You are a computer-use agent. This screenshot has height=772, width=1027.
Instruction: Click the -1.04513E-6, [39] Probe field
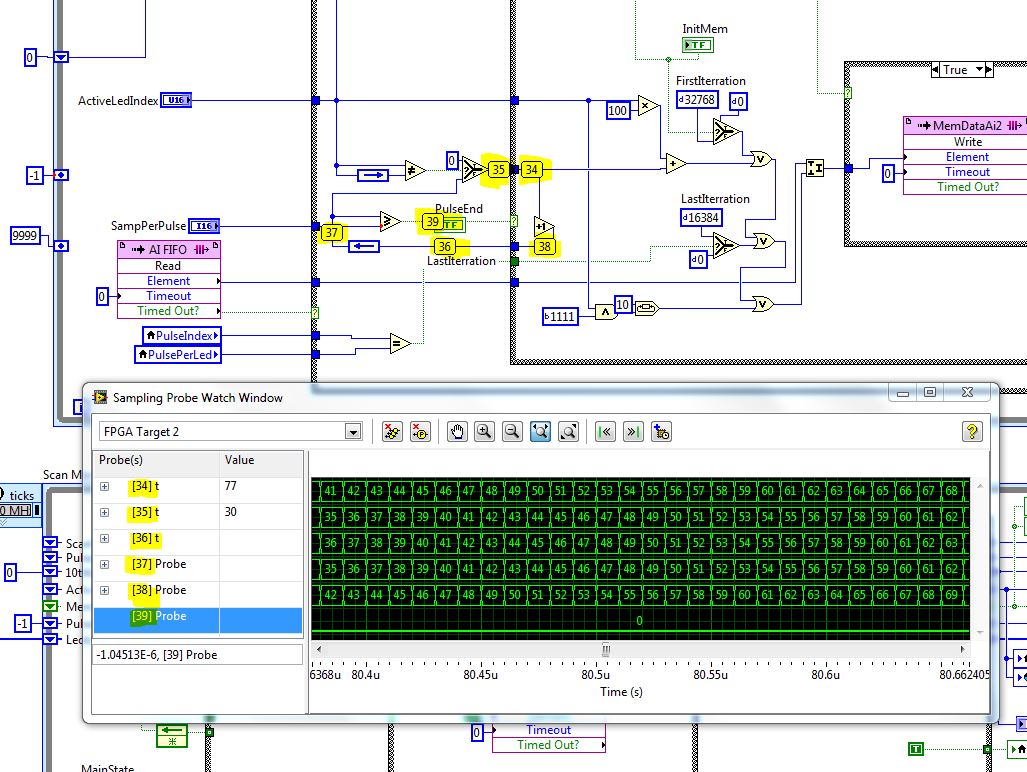[x=197, y=655]
